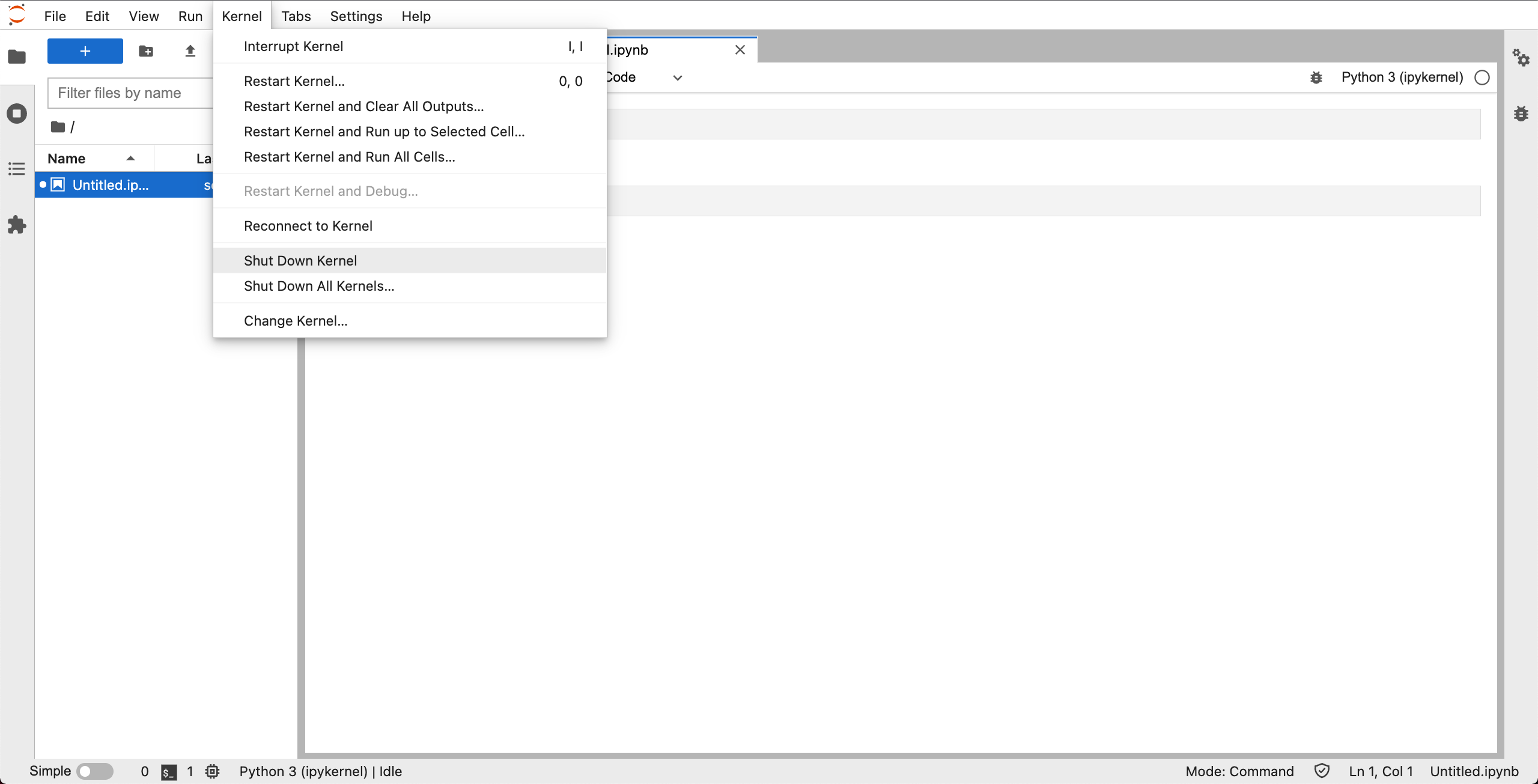Screen dimensions: 1538x784
Task: Open the file browser sidebar panel
Action: point(16,56)
